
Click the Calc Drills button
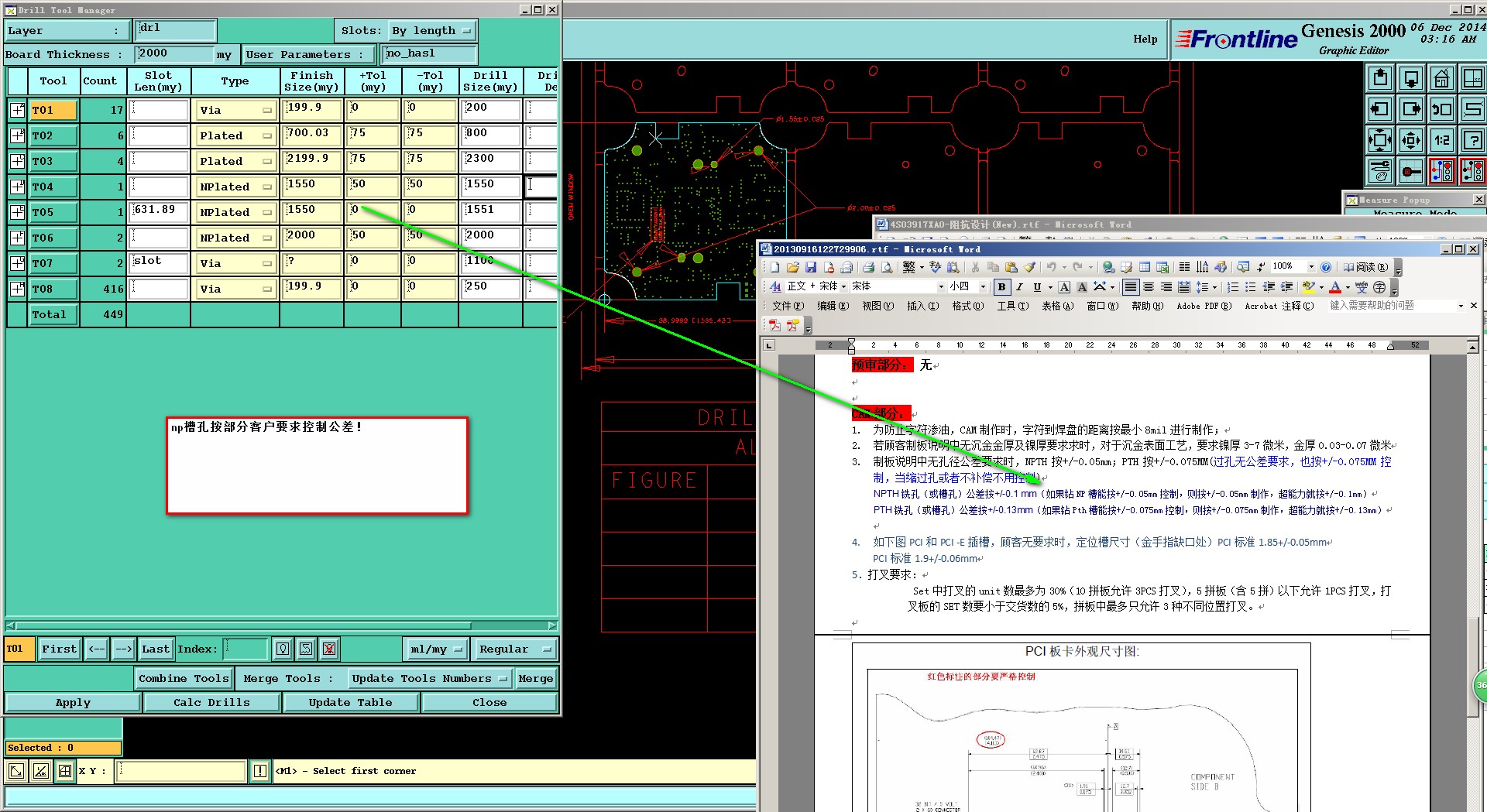211,702
